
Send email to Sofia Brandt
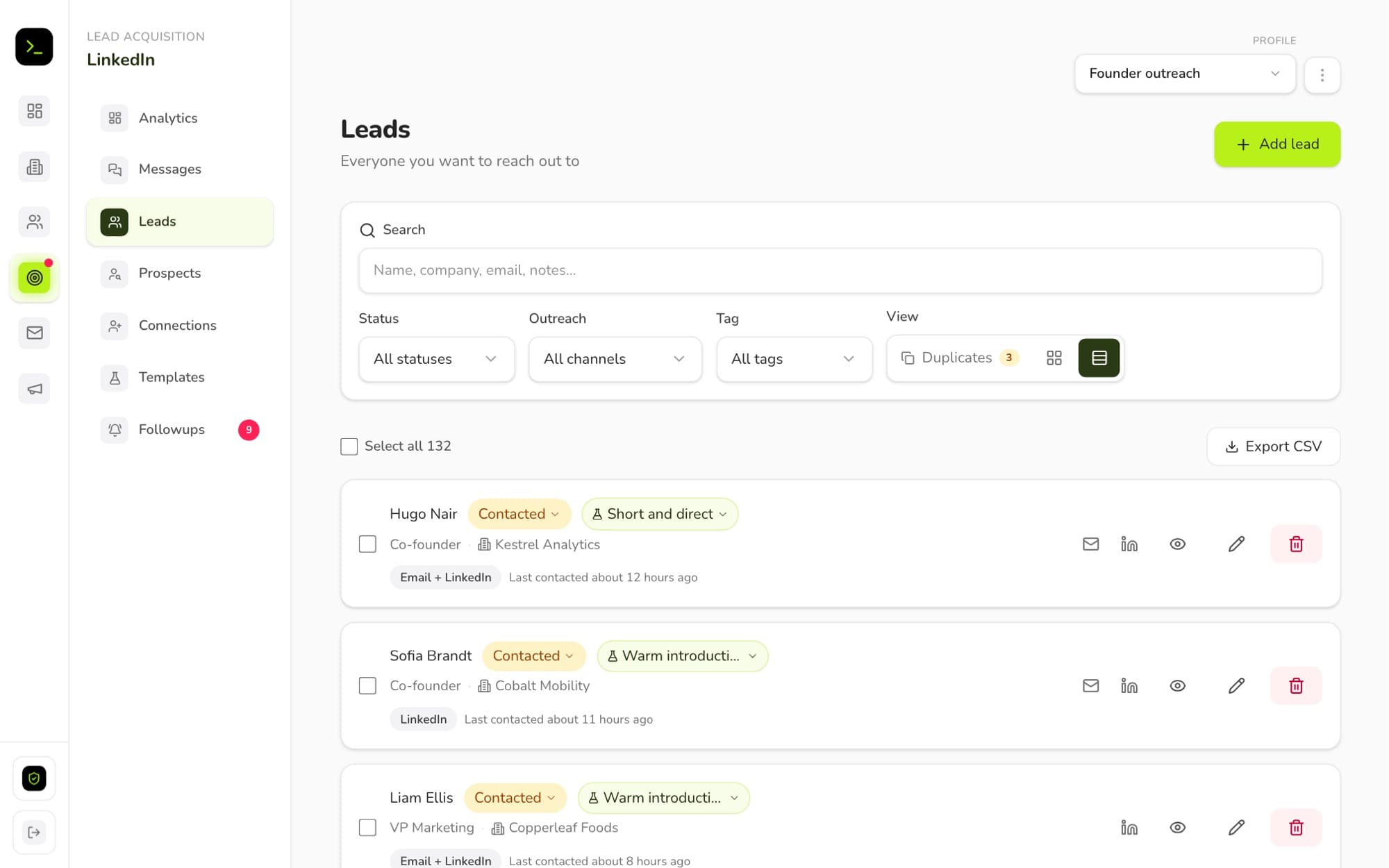[x=1090, y=686]
